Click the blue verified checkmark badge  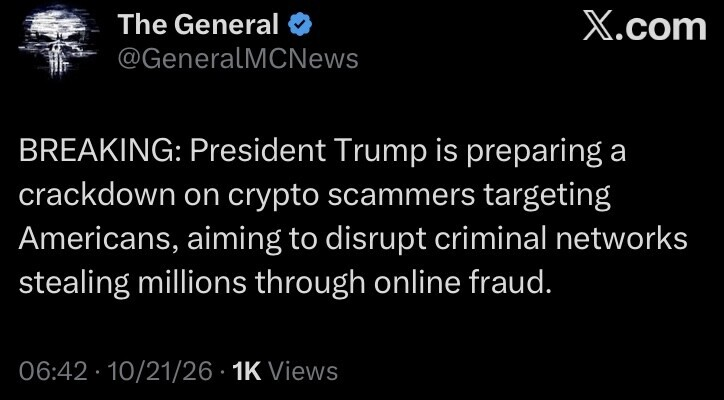tap(300, 25)
